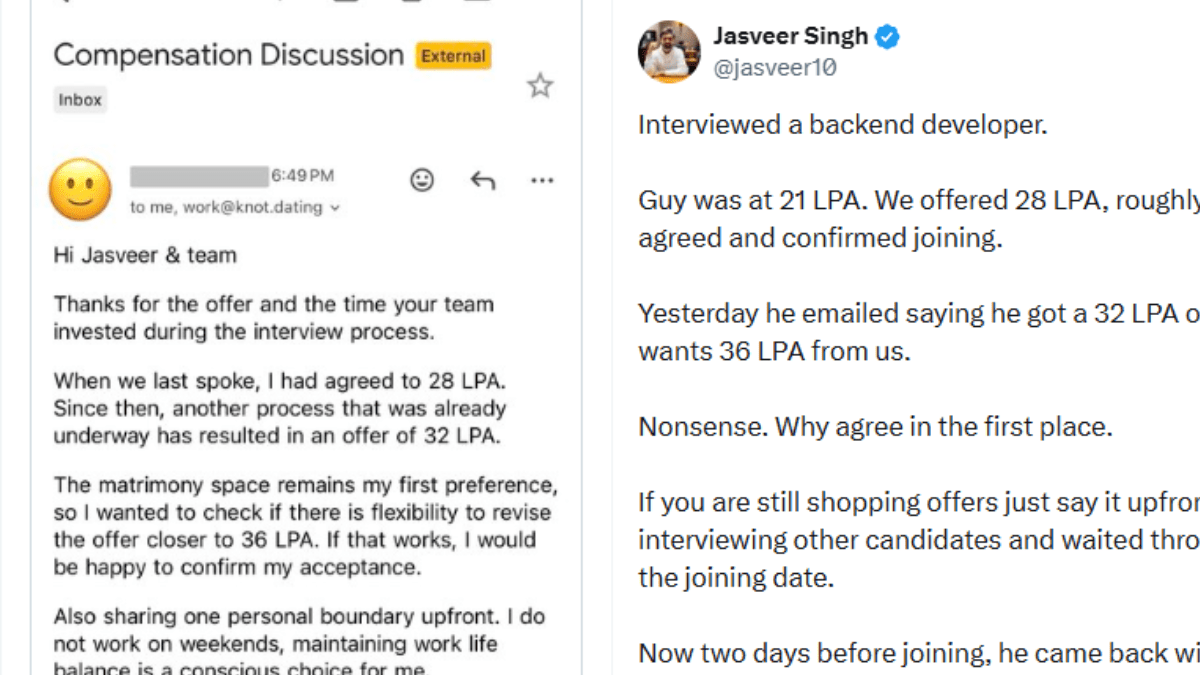The image size is (1200, 675).
Task: Click the Compensation Discussion subject heading
Action: coord(228,55)
